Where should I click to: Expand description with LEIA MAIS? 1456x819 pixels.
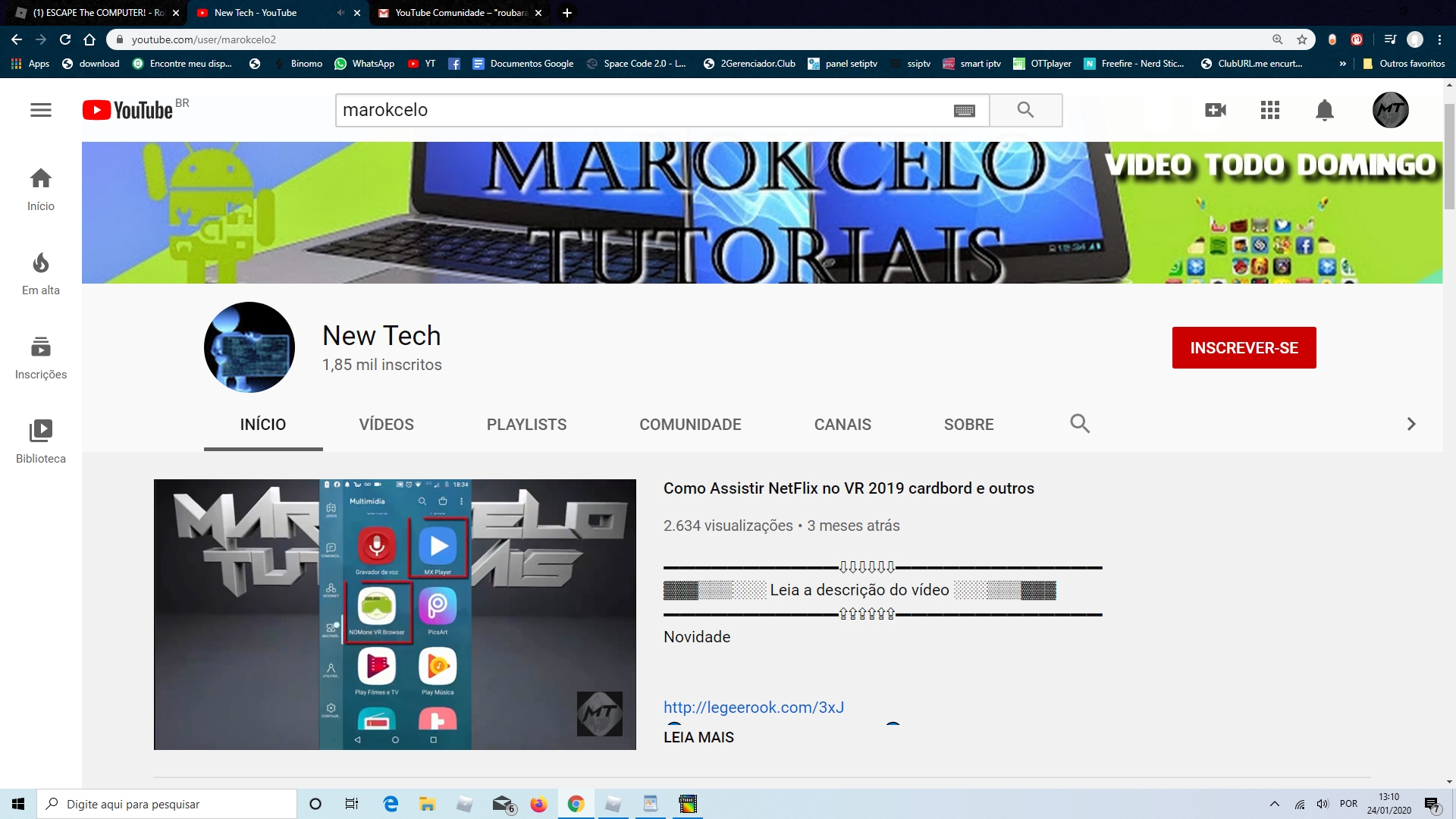point(698,737)
